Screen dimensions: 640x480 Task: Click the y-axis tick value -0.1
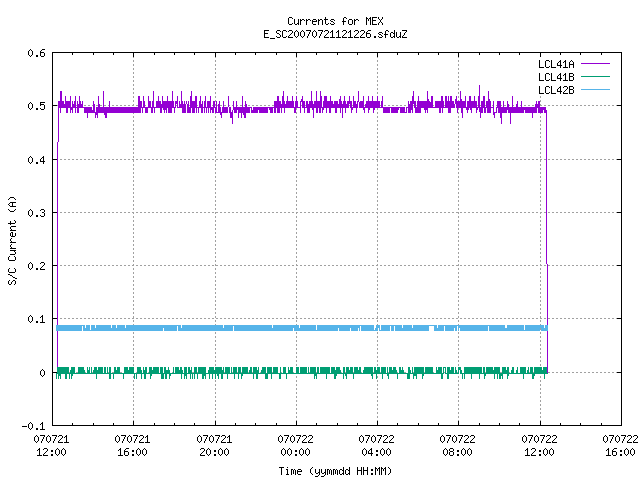pyautogui.click(x=33, y=426)
